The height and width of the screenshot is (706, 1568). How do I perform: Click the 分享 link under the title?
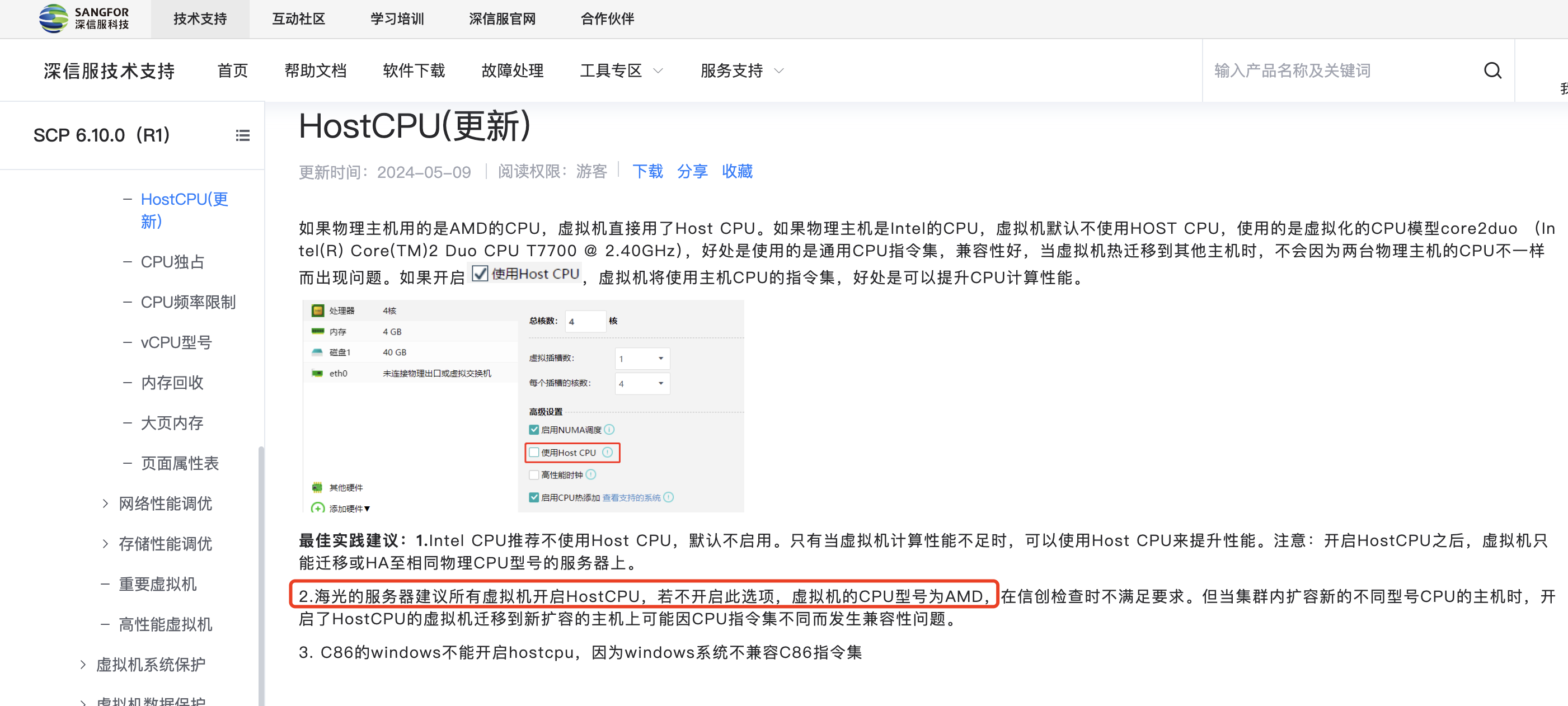pyautogui.click(x=692, y=171)
